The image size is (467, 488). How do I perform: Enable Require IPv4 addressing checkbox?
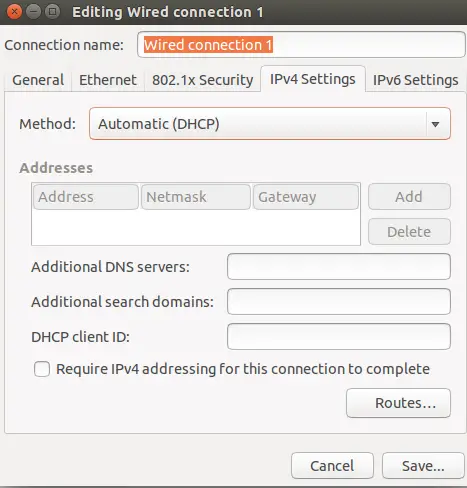click(x=42, y=369)
